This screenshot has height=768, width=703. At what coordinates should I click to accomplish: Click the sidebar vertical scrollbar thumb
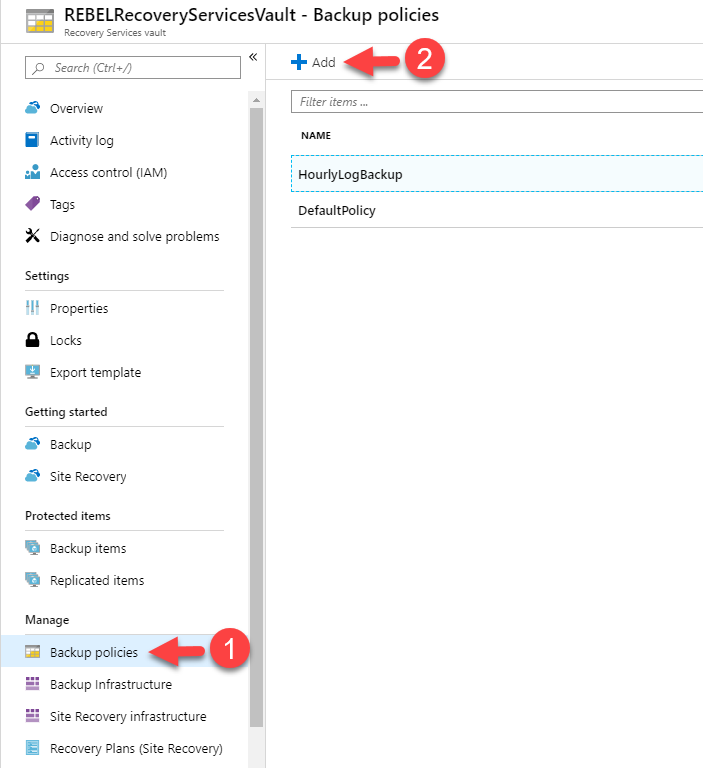click(256, 418)
